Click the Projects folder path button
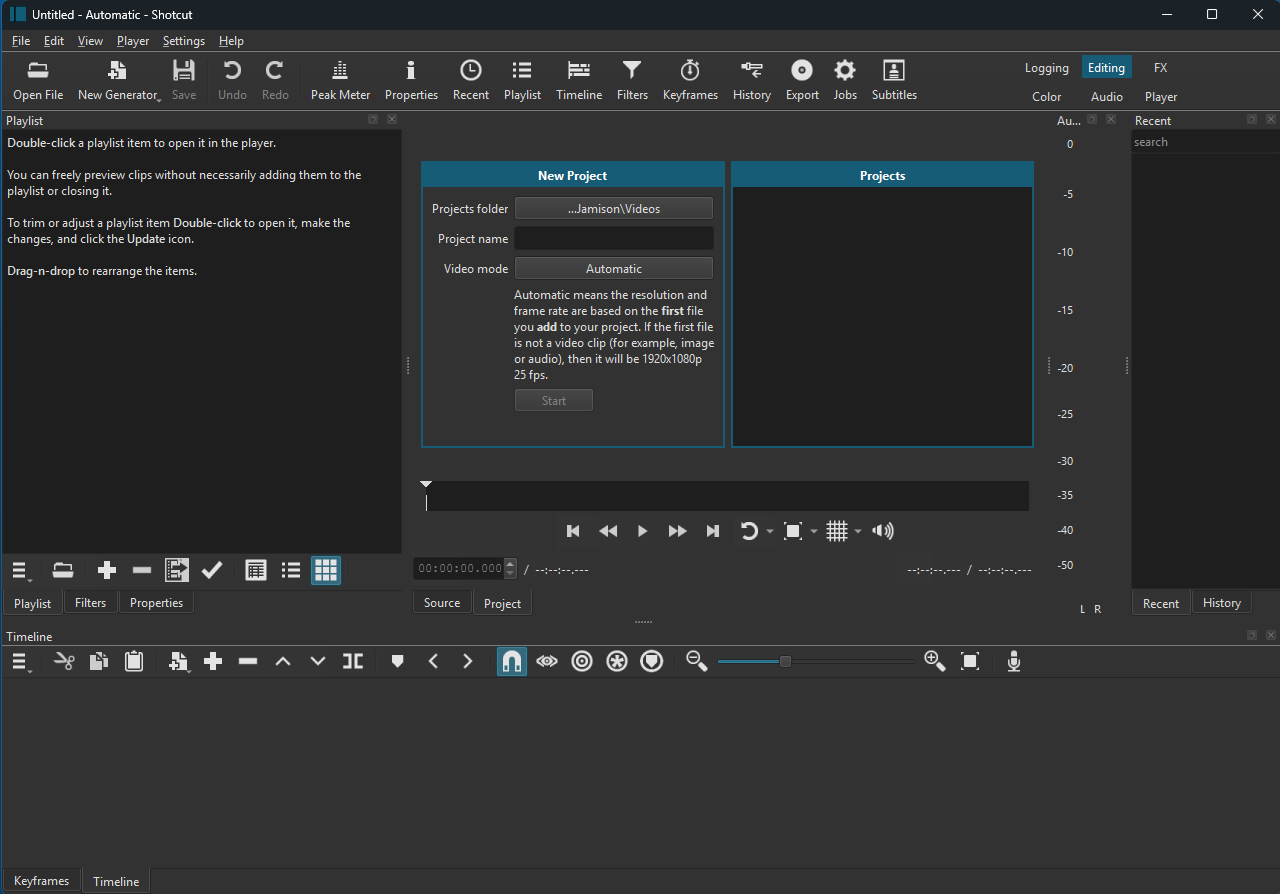Viewport: 1280px width, 894px height. (613, 208)
